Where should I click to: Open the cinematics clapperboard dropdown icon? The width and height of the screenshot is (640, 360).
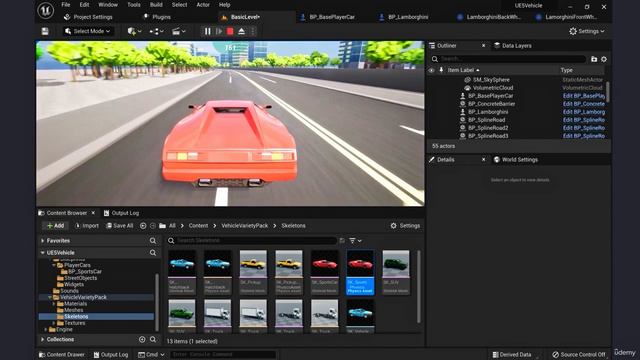(x=178, y=31)
